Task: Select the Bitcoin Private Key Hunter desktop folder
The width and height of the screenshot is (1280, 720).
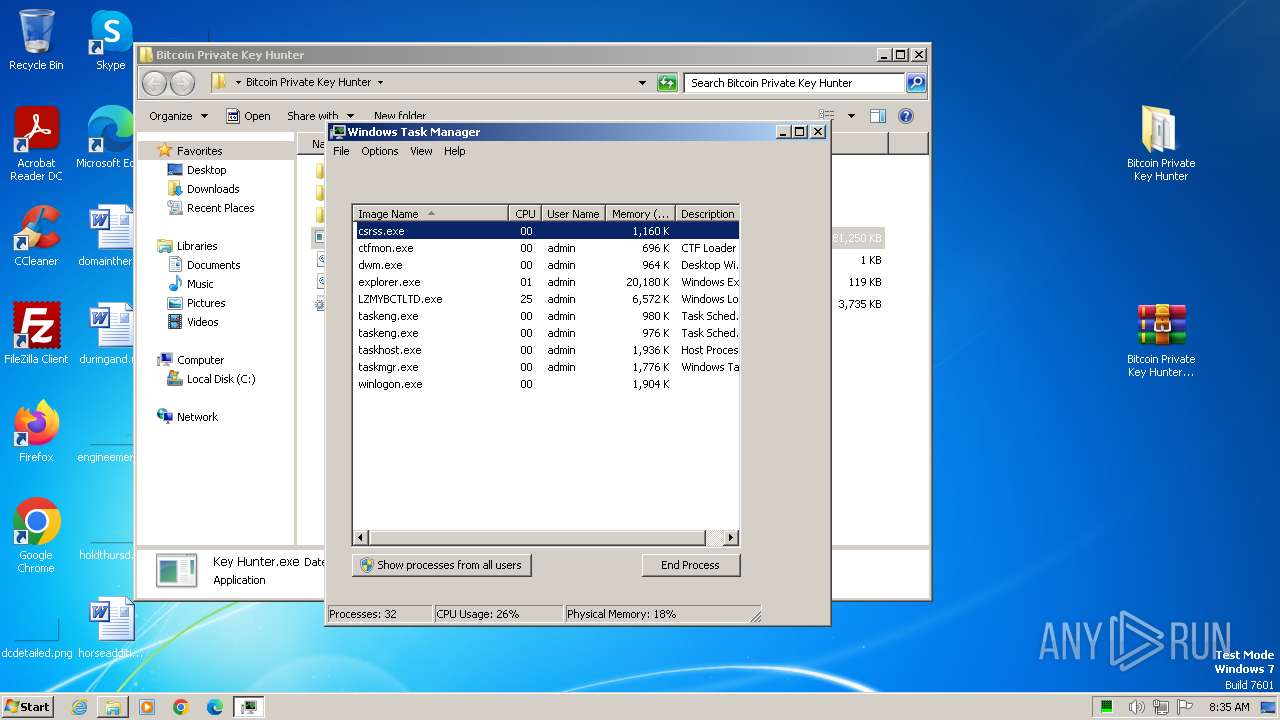Action: coord(1161,144)
